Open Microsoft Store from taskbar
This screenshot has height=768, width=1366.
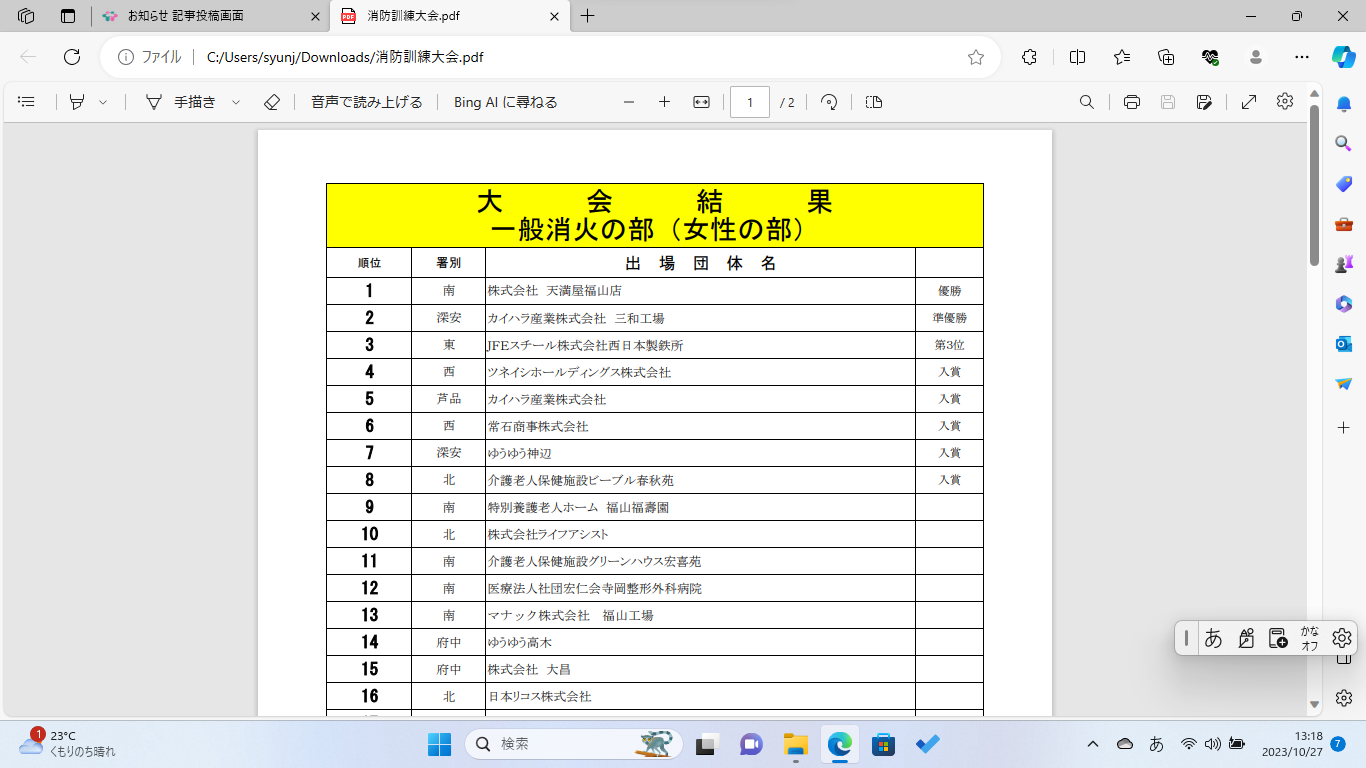point(883,744)
